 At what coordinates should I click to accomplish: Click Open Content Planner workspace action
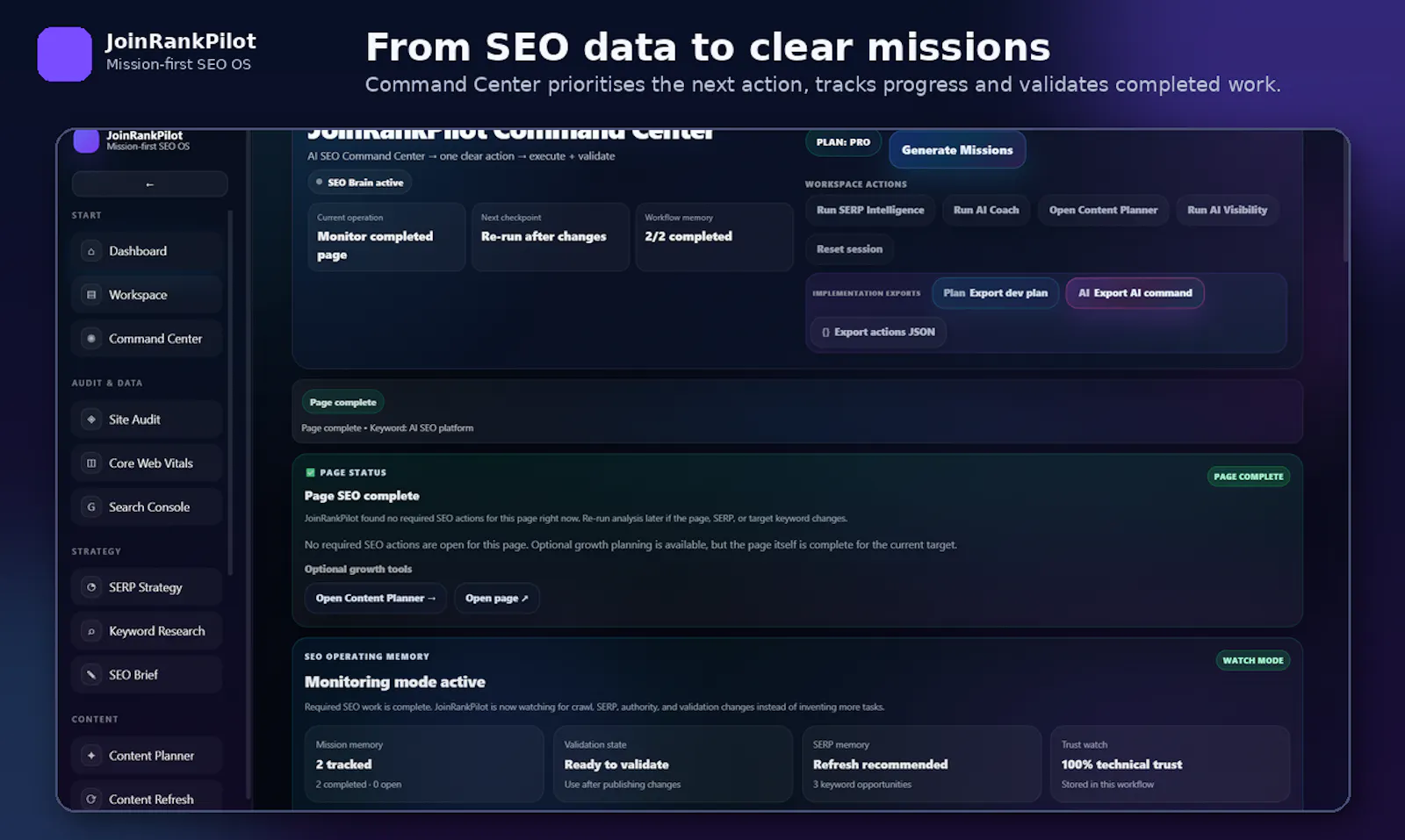(x=1103, y=211)
